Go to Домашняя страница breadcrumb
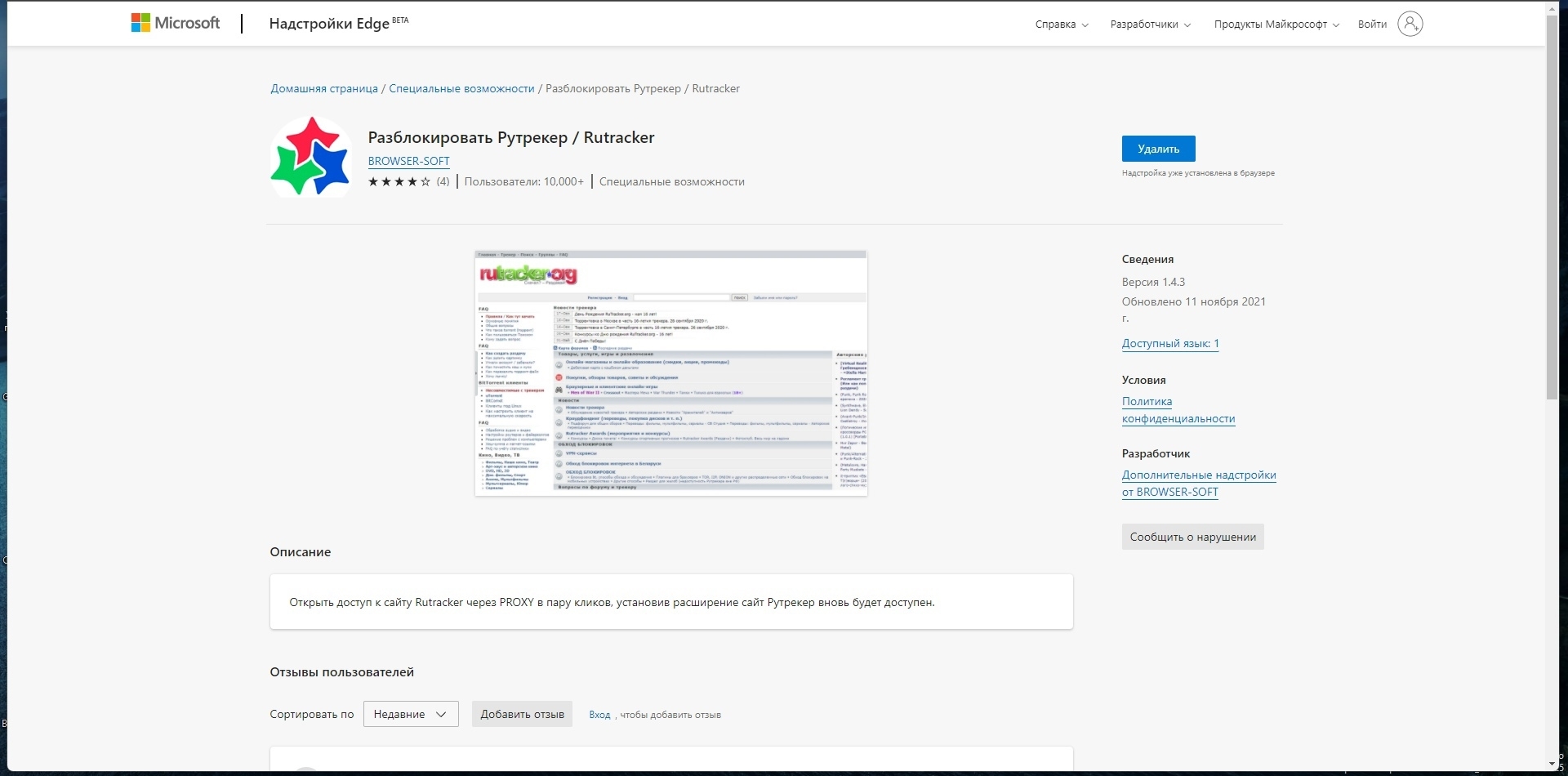Screen dimensions: 1568x776 click(324, 88)
